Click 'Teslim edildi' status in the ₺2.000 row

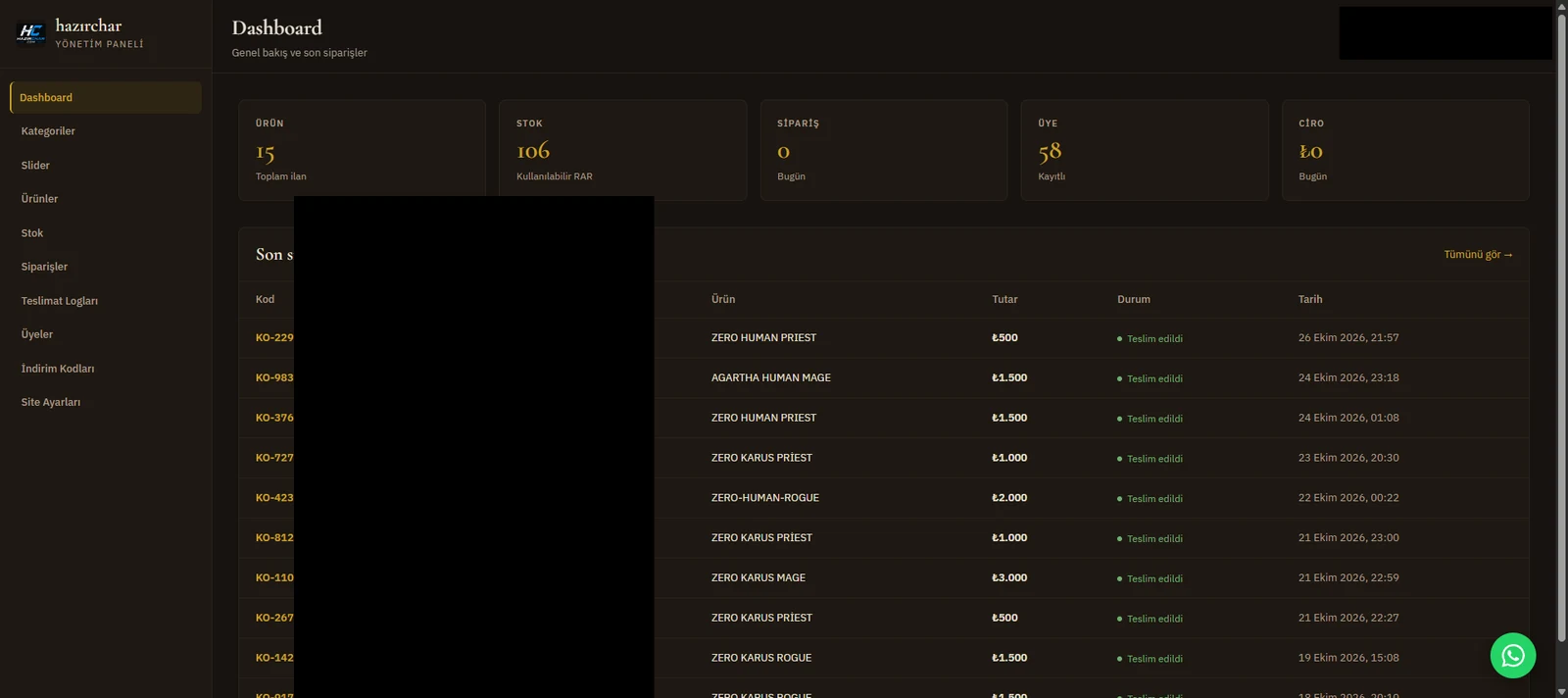pyautogui.click(x=1150, y=499)
